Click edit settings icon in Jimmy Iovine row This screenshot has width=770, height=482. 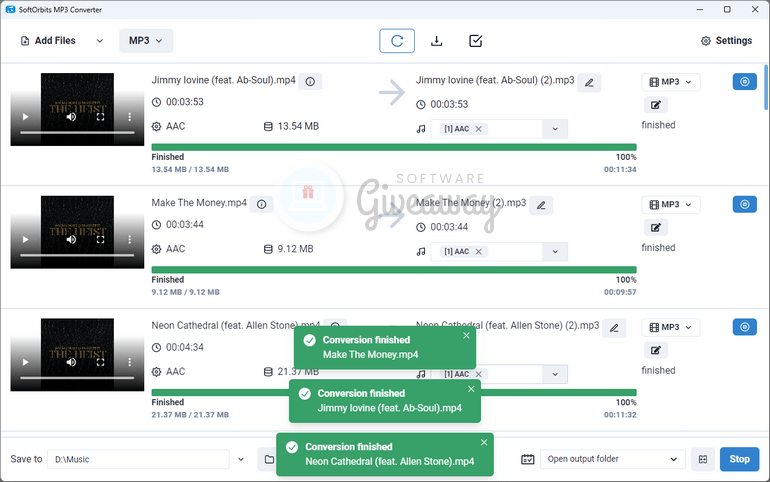656,105
